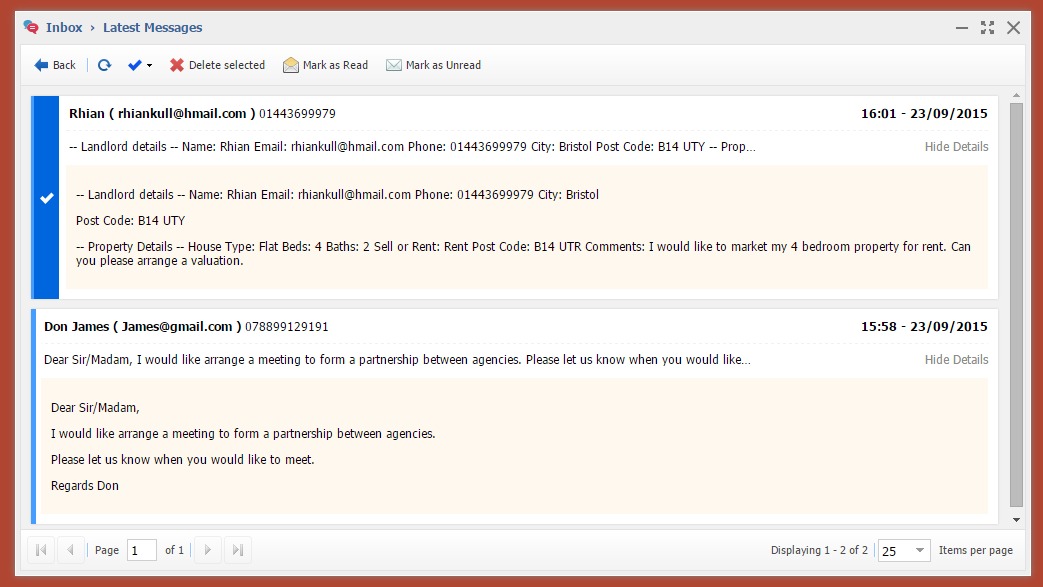Image resolution: width=1043 pixels, height=587 pixels.
Task: Hide Details of Rhian's message
Action: pos(956,147)
